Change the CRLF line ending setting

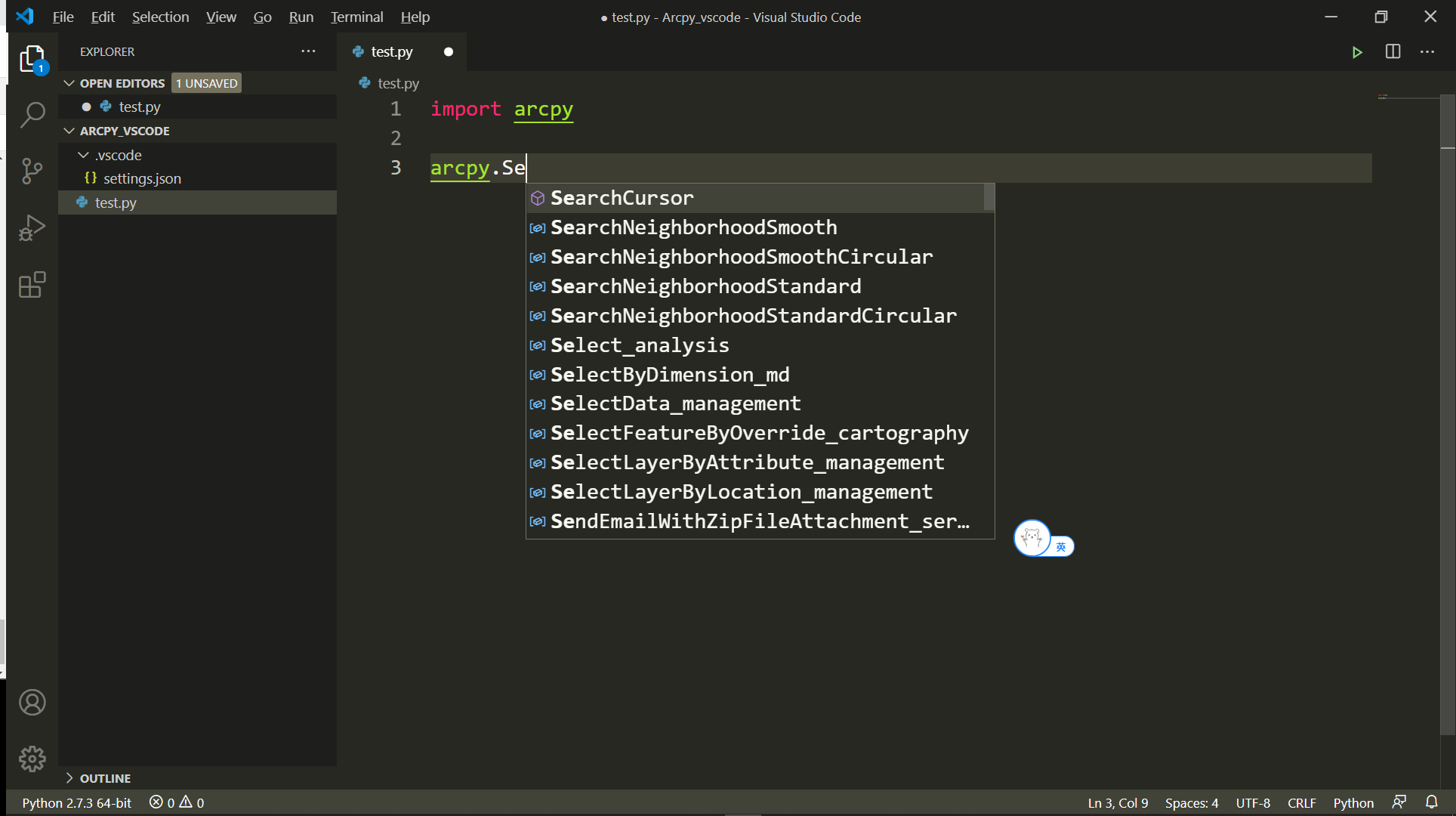[x=1301, y=802]
